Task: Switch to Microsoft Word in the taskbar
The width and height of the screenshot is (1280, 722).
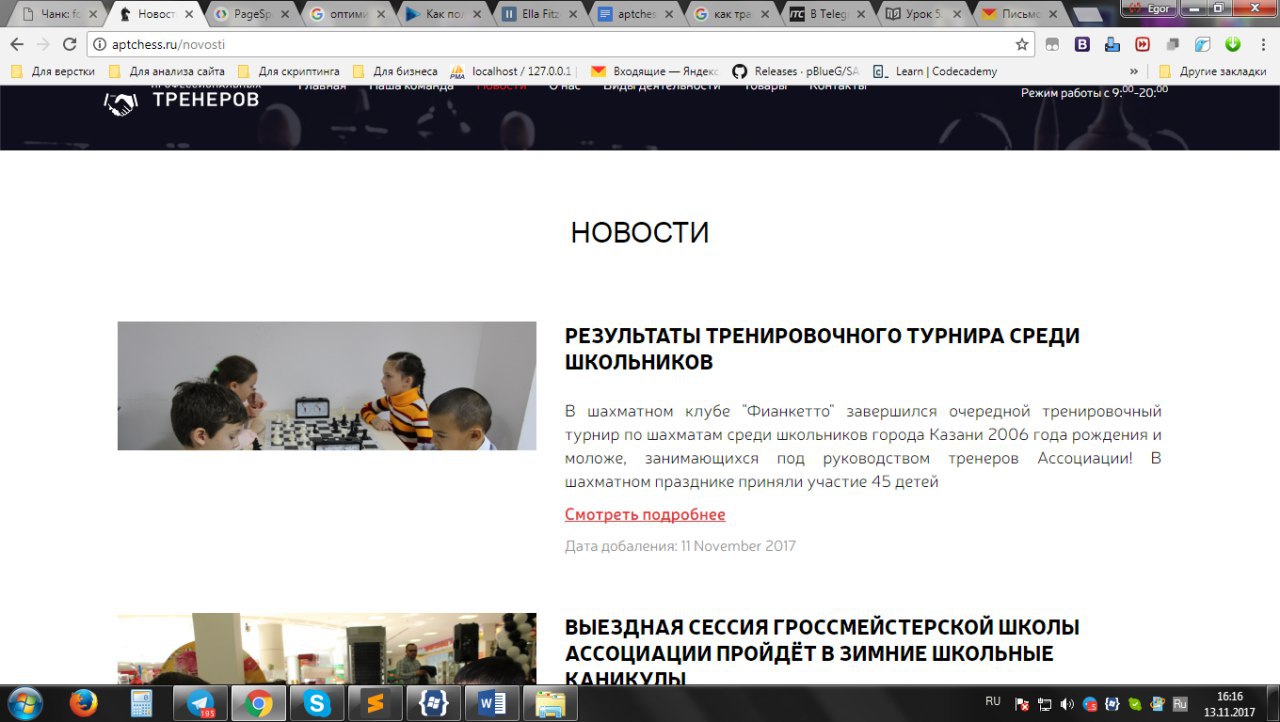Action: click(x=493, y=703)
